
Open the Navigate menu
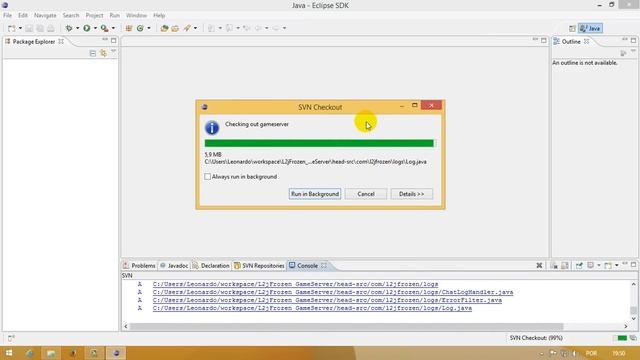click(45, 16)
